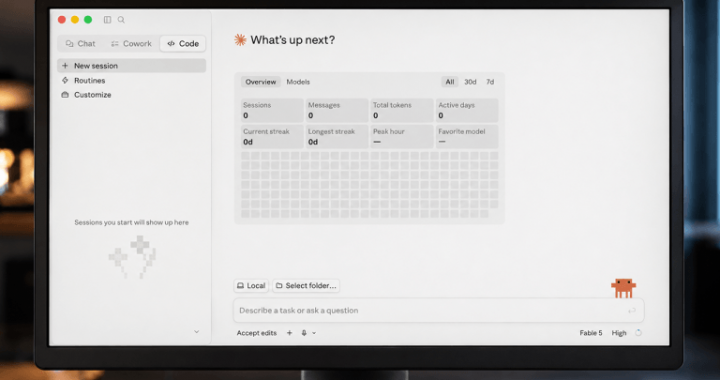Image resolution: width=720 pixels, height=380 pixels.
Task: Click the send arrow in the prompt box
Action: coord(632,311)
